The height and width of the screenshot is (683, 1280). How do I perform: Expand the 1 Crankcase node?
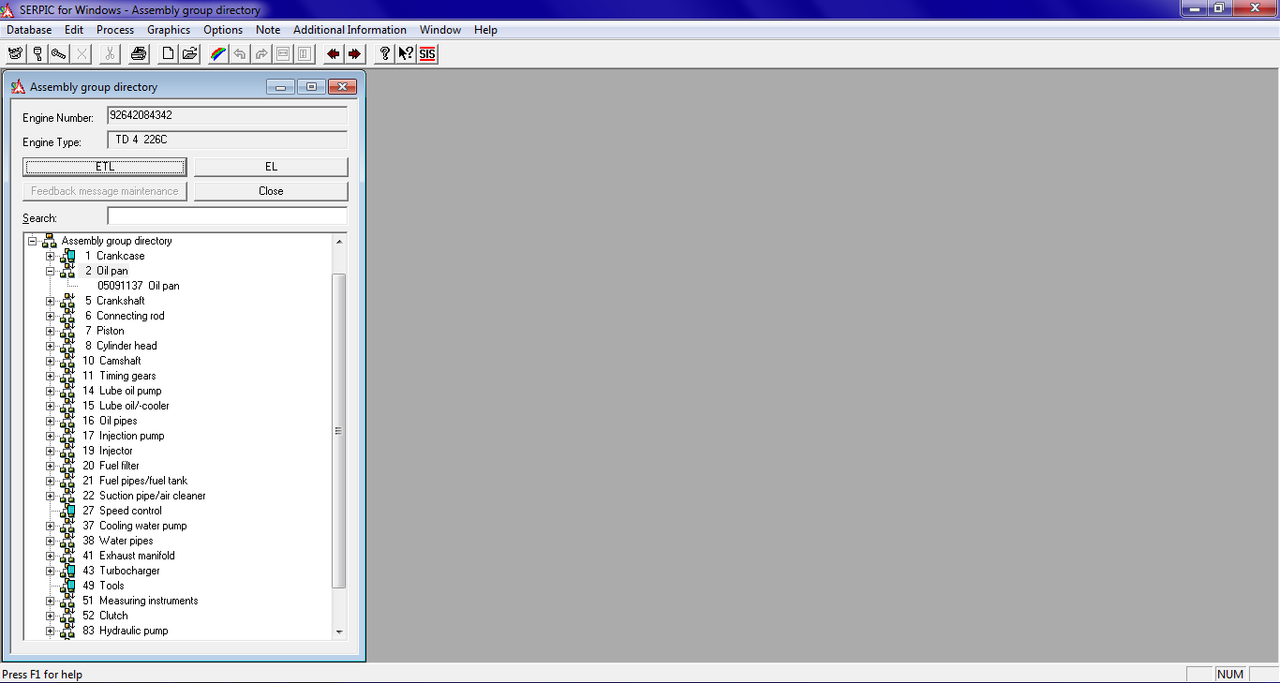(x=51, y=256)
